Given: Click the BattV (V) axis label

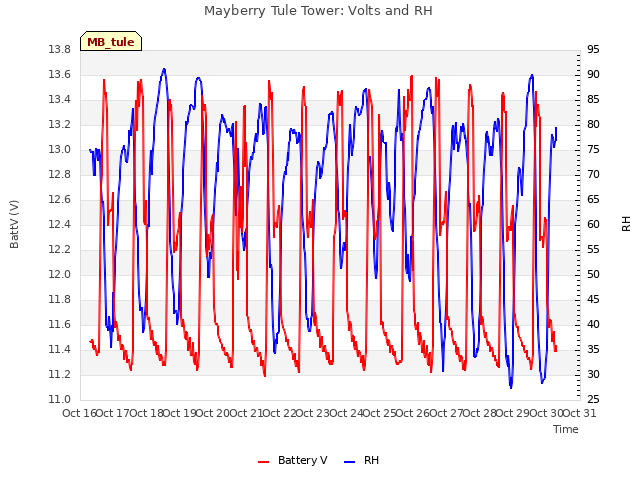Looking at the screenshot, I should (x=14, y=224).
